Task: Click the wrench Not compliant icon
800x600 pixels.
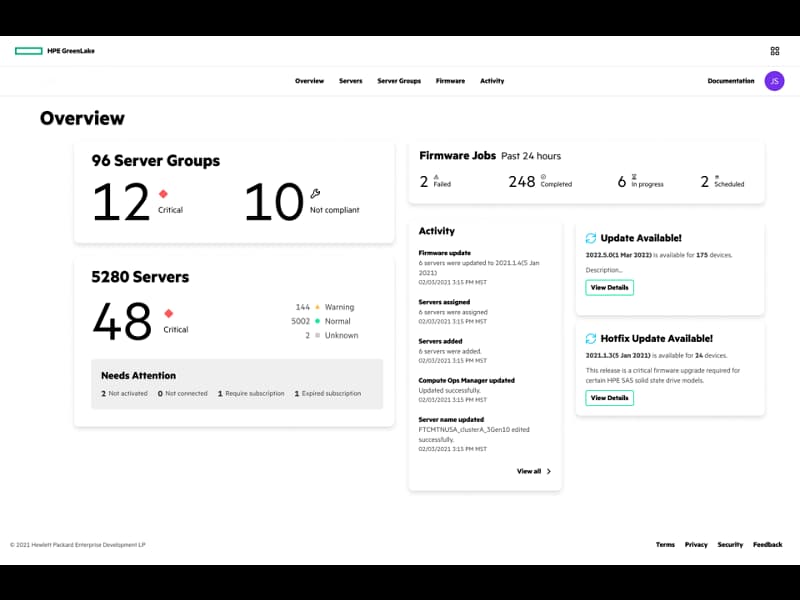Action: (x=315, y=193)
